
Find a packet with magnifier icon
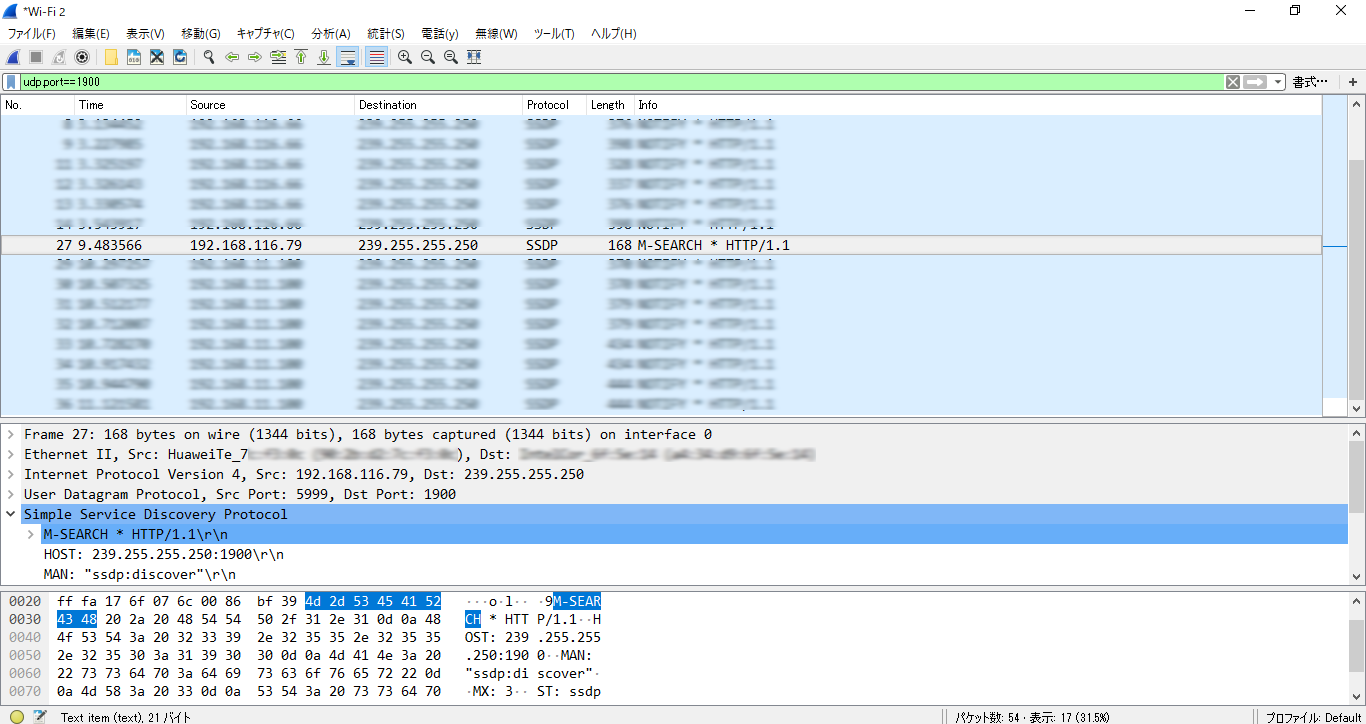[x=209, y=57]
